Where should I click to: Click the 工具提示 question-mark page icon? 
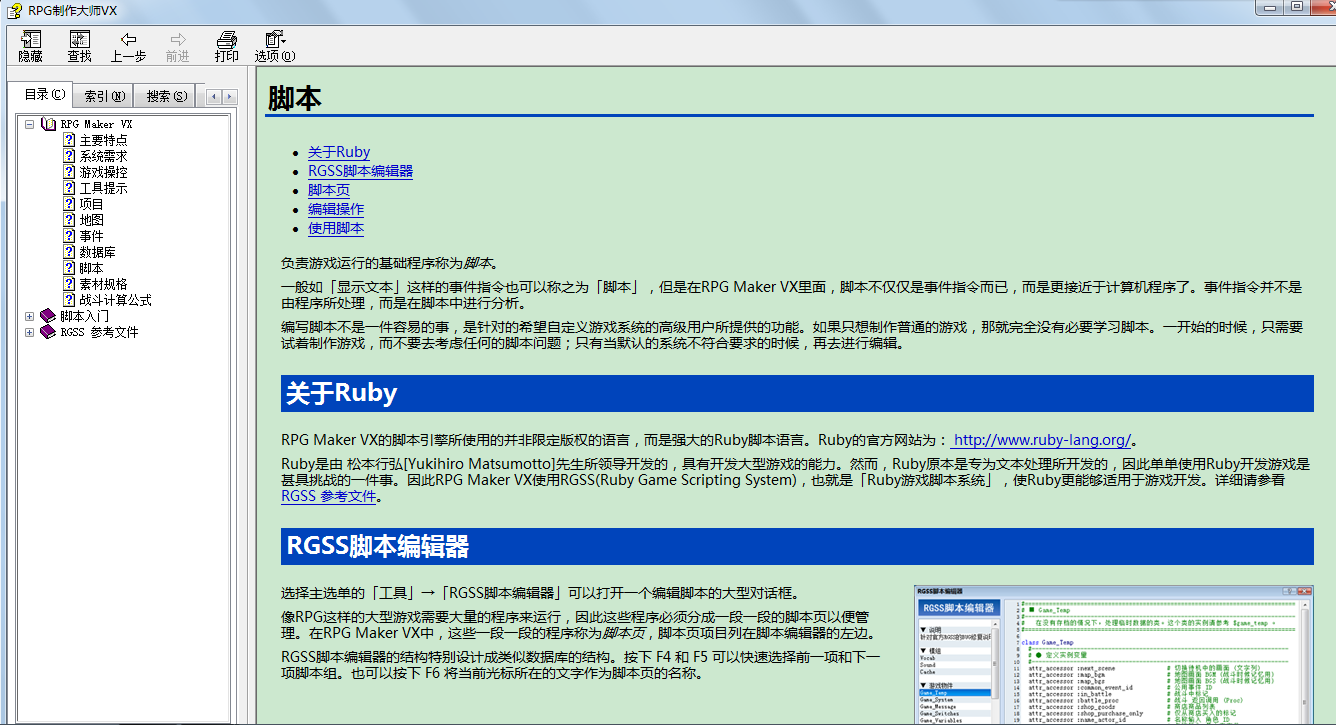pos(69,188)
